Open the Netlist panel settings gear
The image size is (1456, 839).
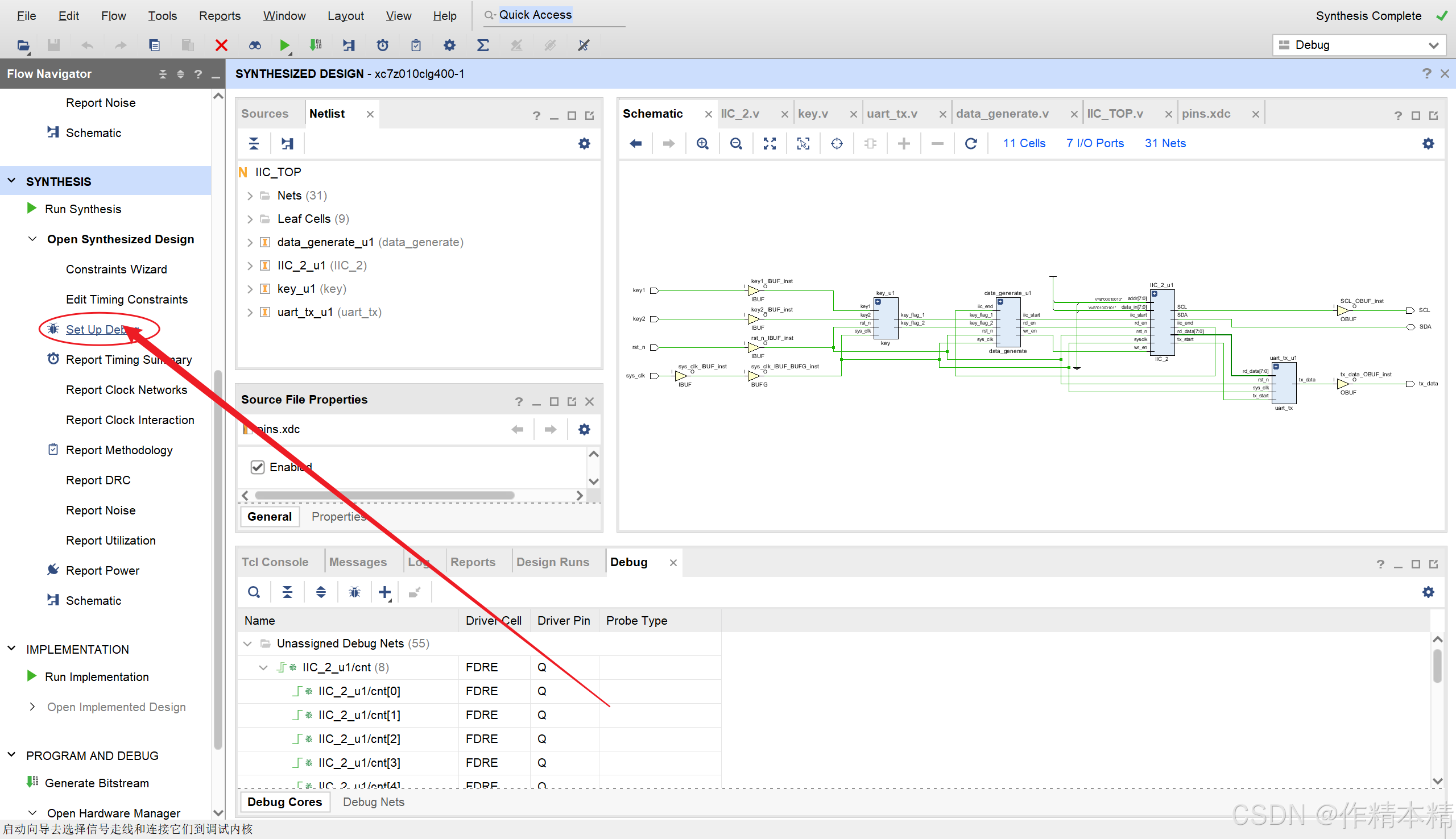584,143
